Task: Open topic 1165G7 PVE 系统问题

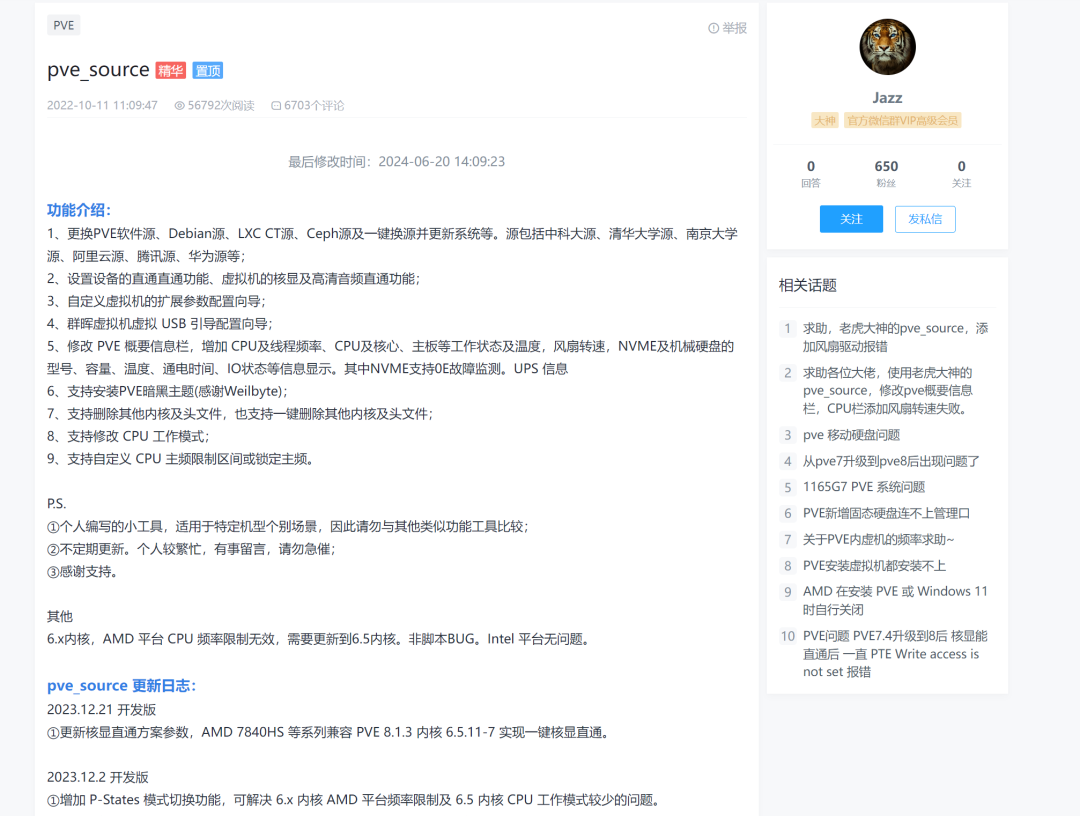Action: (x=864, y=487)
